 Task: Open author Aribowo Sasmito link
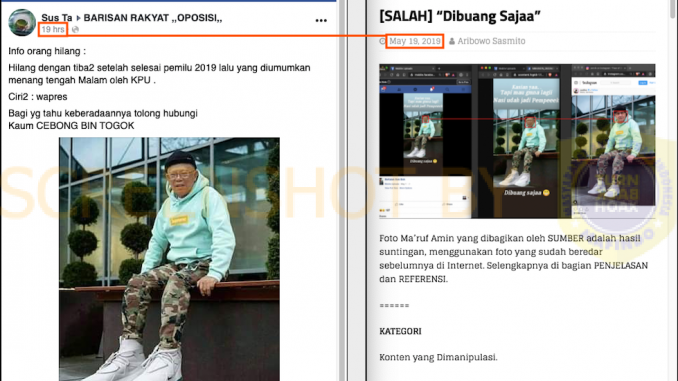tap(491, 41)
